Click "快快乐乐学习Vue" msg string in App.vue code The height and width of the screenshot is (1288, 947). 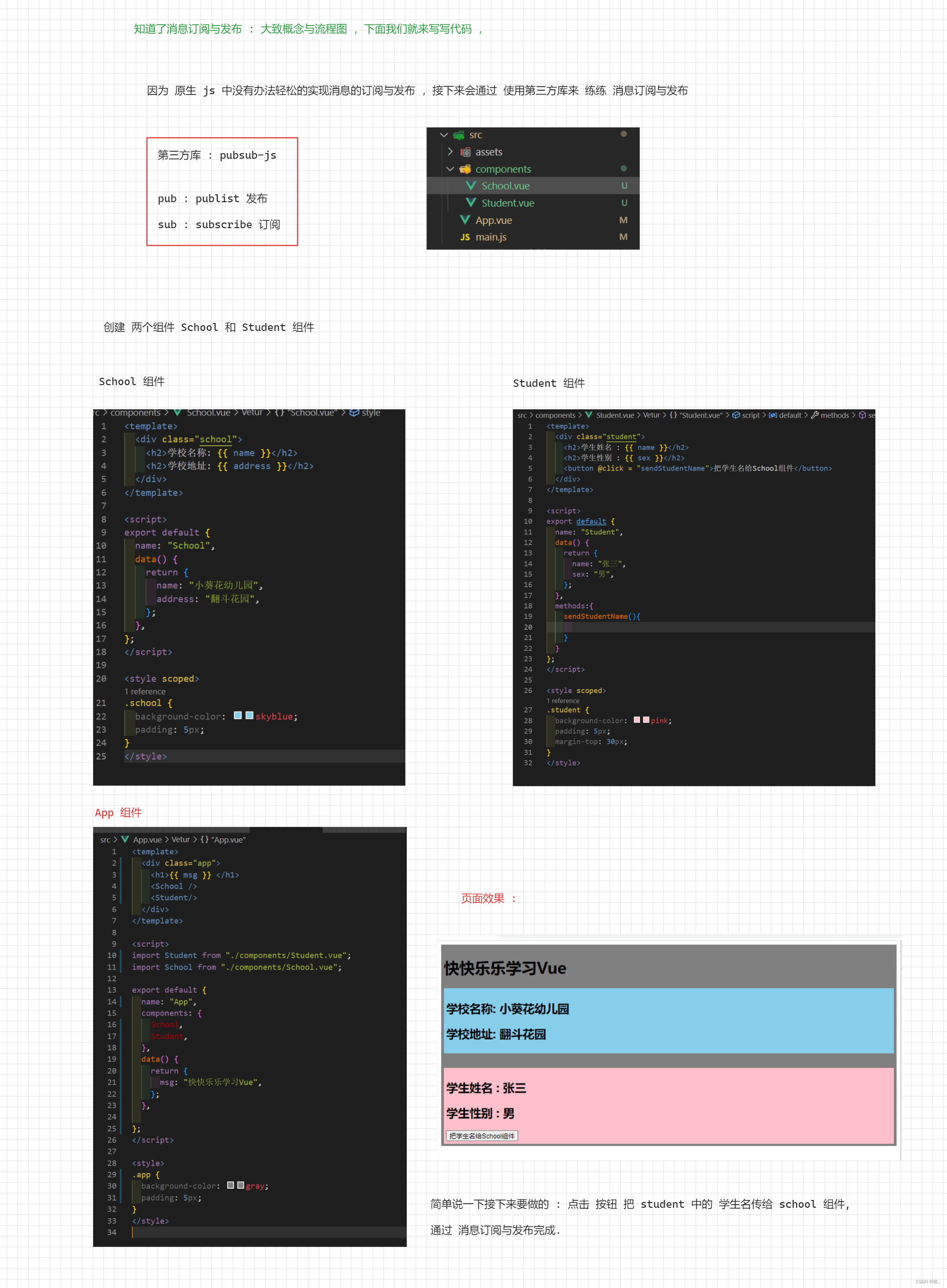pyautogui.click(x=221, y=1083)
